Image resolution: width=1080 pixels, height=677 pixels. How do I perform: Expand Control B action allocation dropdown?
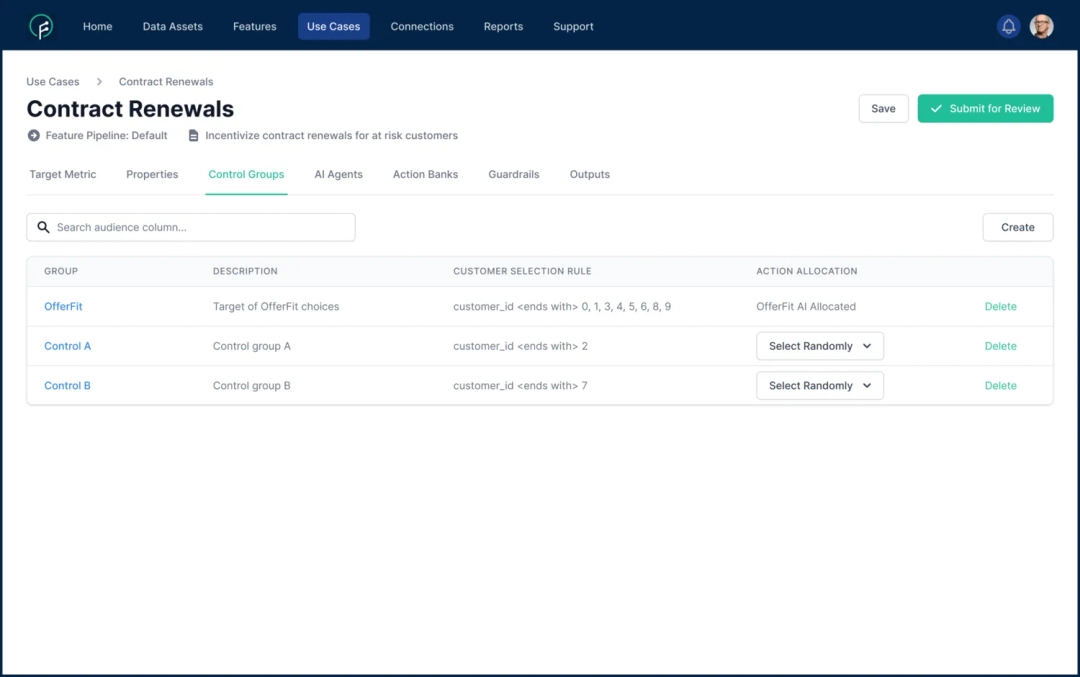[x=820, y=386]
